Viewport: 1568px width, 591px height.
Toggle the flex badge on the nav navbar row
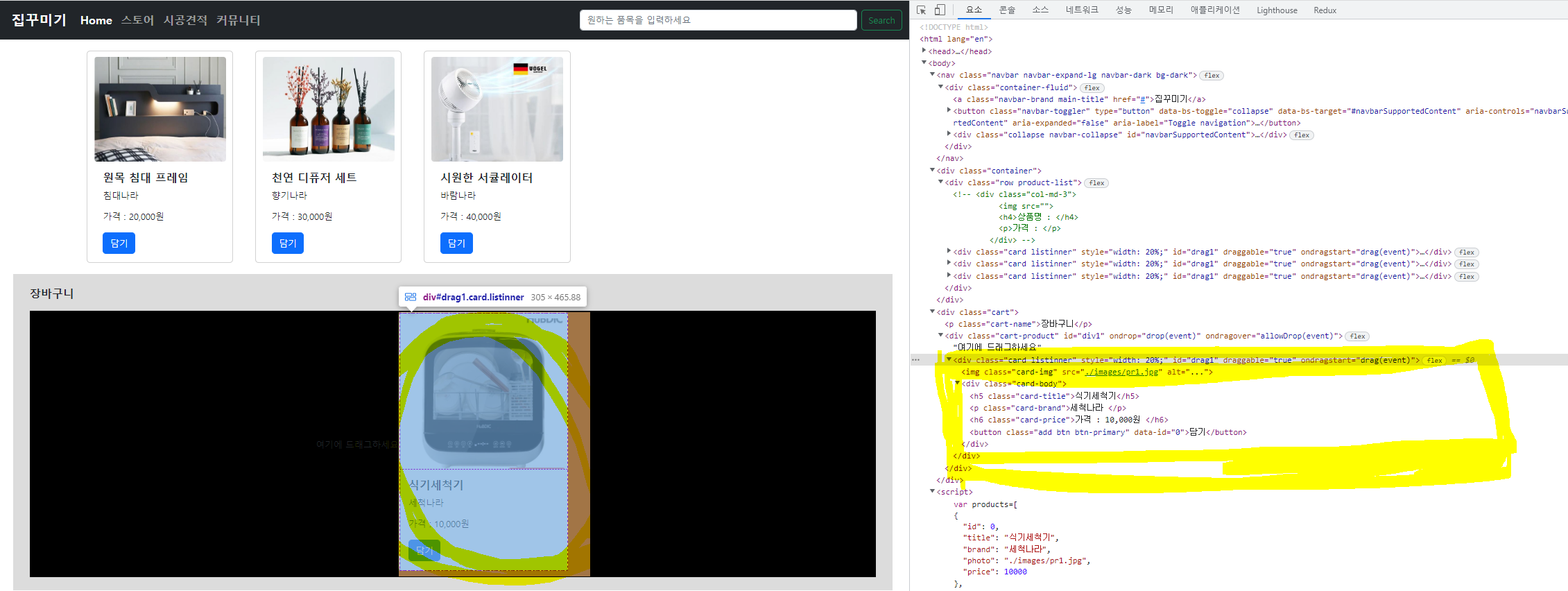(x=1212, y=76)
